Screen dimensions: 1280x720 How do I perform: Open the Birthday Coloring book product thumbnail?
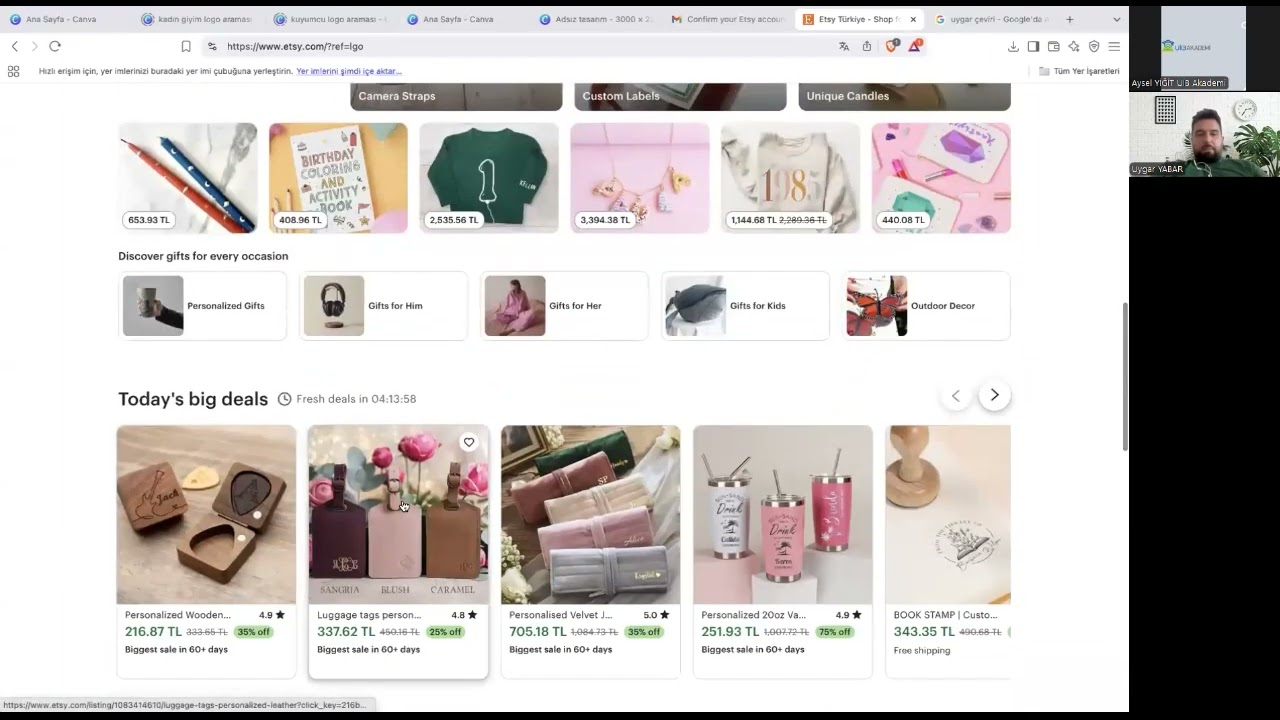(338, 178)
